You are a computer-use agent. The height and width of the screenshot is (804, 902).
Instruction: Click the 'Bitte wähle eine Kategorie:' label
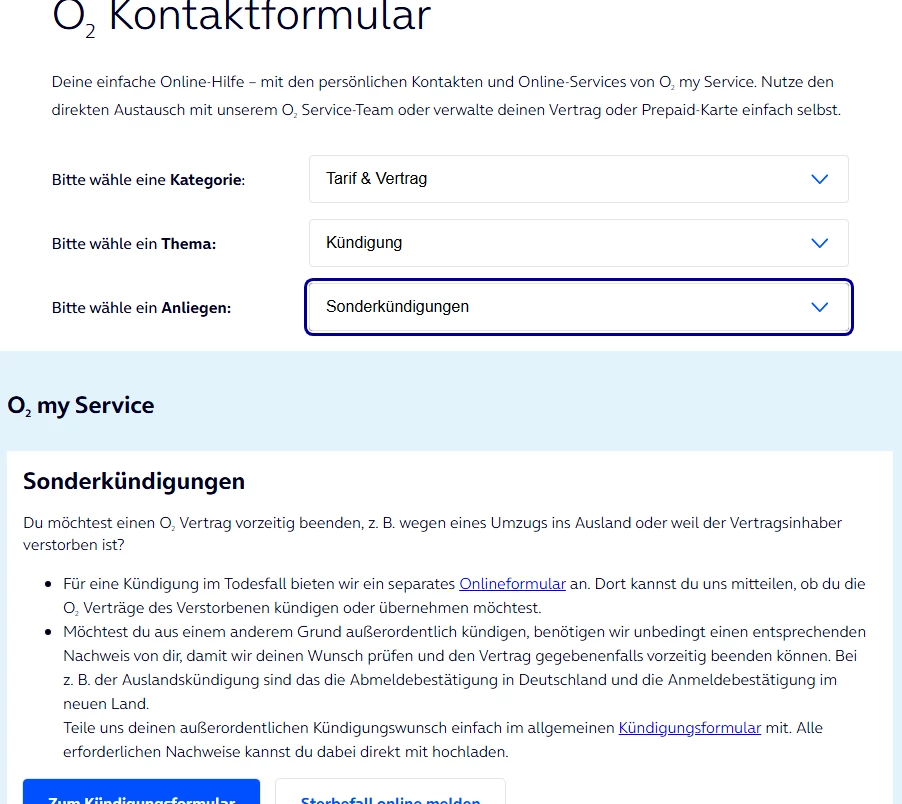coord(148,179)
